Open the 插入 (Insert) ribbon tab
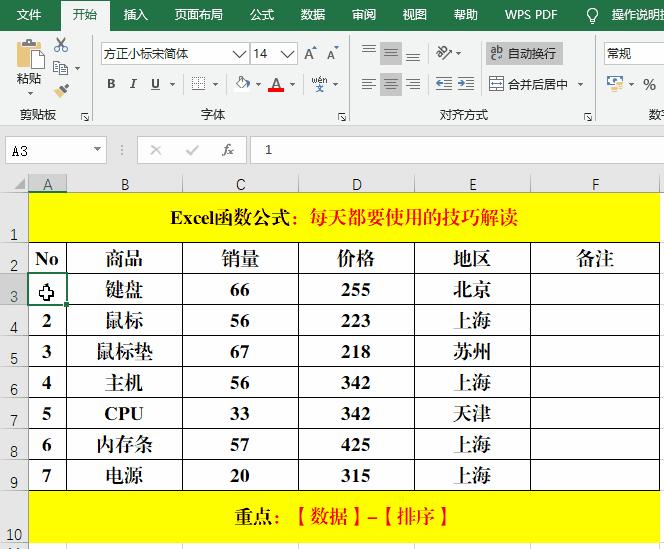This screenshot has height=549, width=664. 135,15
